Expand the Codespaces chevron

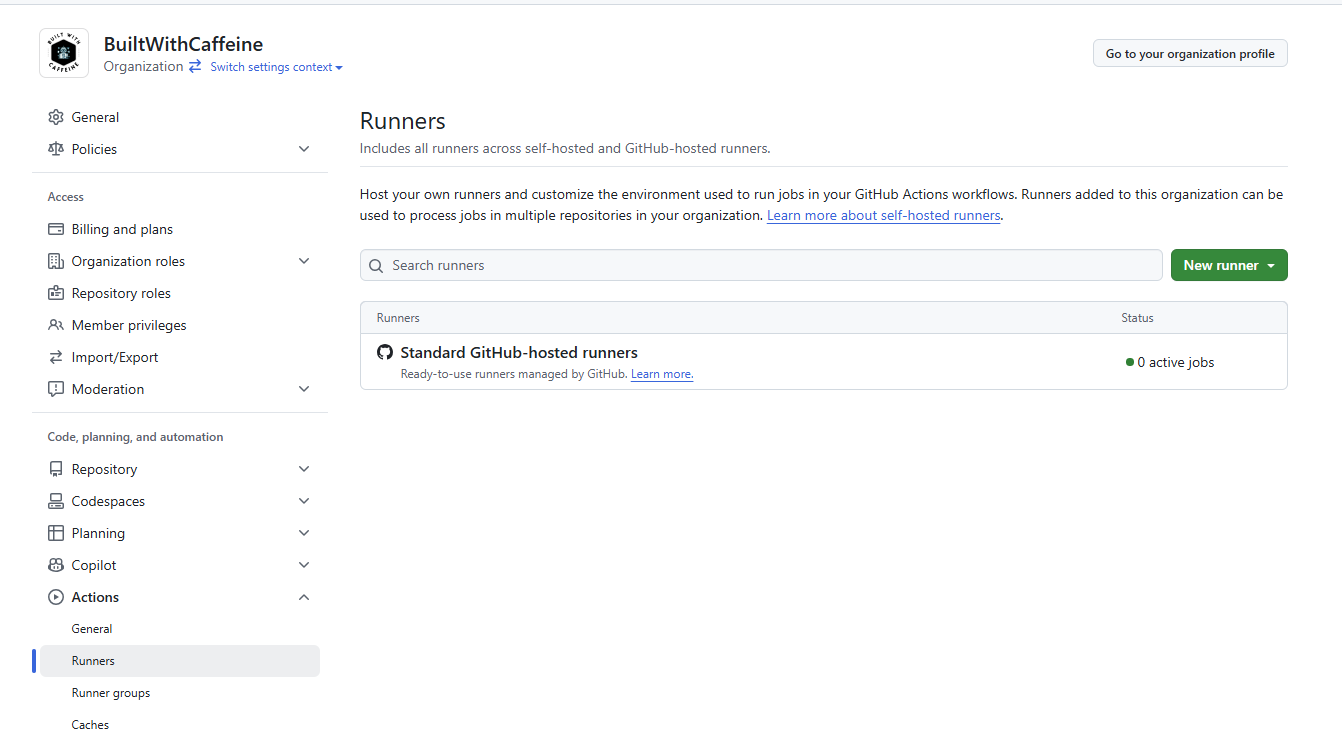click(x=304, y=501)
